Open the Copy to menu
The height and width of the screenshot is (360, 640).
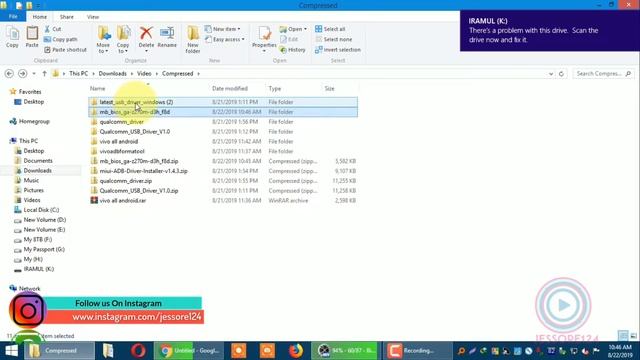(123, 39)
